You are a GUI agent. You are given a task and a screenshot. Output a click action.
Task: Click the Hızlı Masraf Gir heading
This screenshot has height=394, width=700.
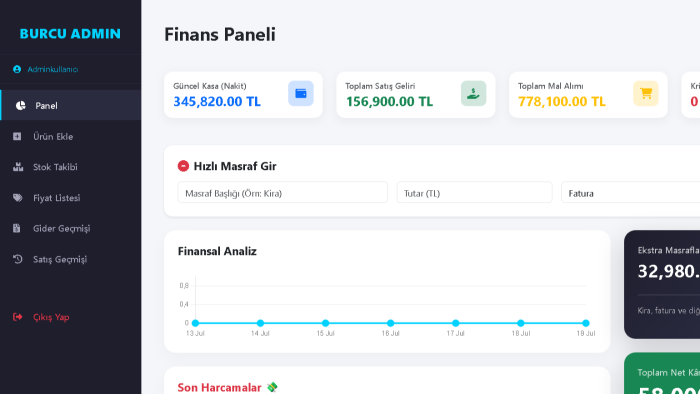(x=235, y=166)
